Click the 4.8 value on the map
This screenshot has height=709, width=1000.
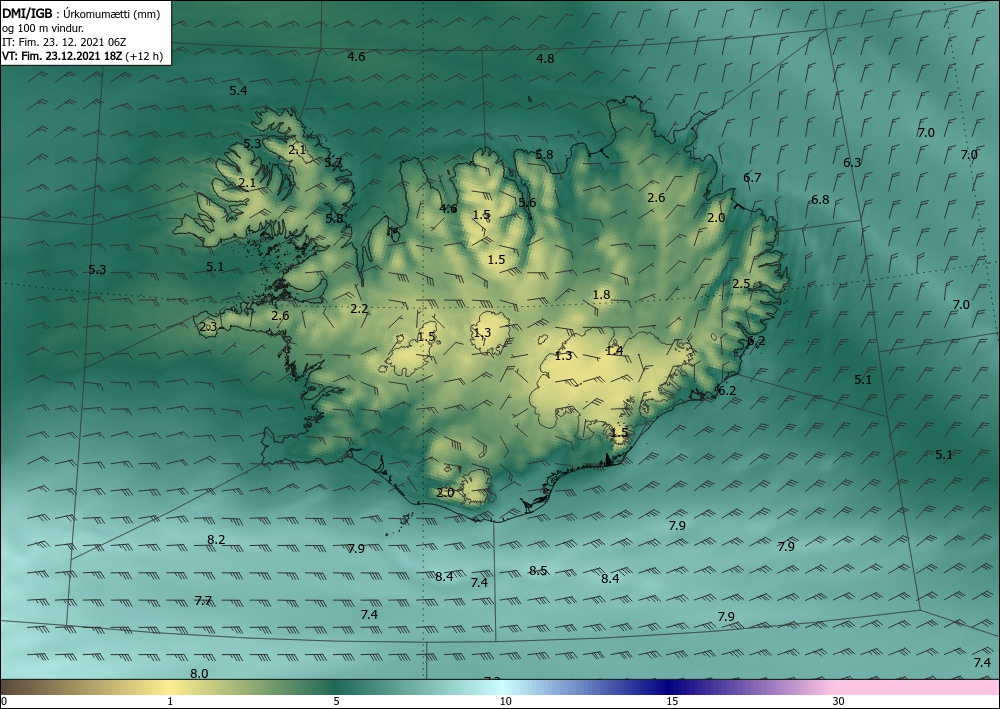545,59
